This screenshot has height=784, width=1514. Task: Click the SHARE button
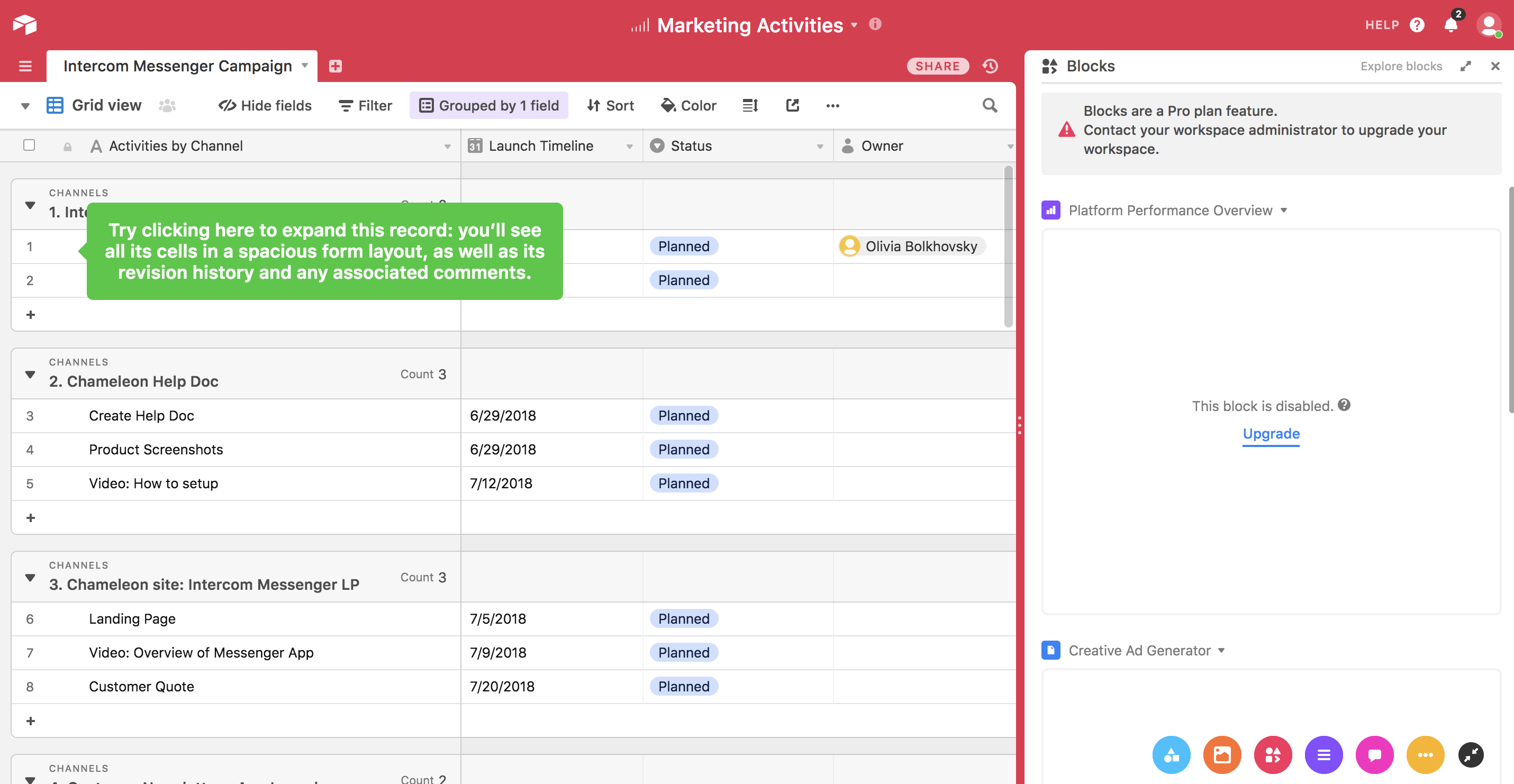[x=937, y=66]
